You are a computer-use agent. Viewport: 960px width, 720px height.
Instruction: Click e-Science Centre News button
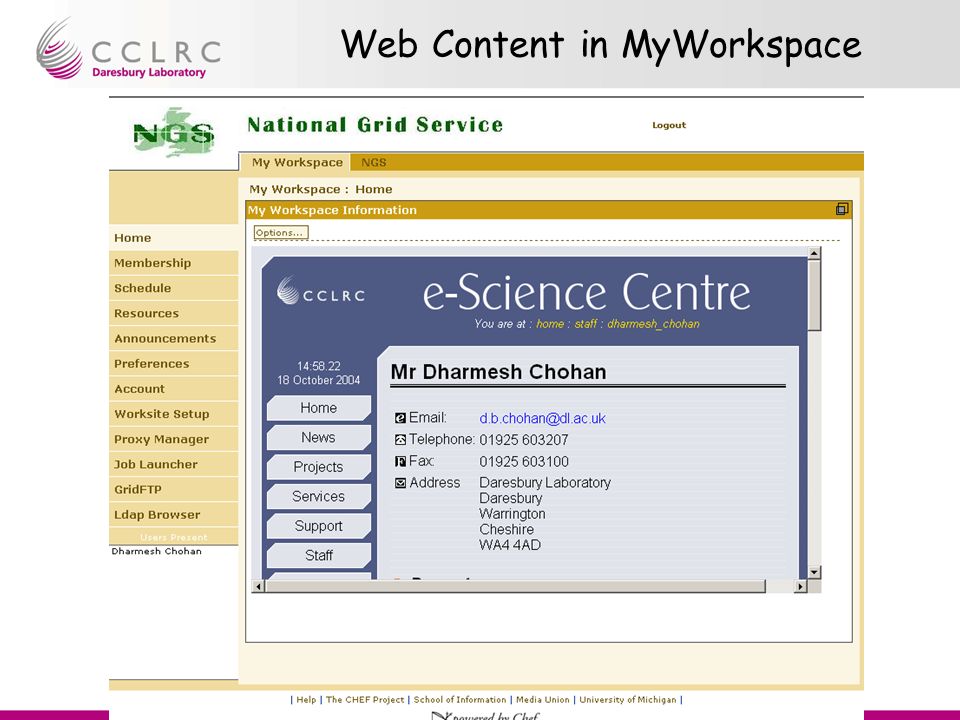[318, 437]
